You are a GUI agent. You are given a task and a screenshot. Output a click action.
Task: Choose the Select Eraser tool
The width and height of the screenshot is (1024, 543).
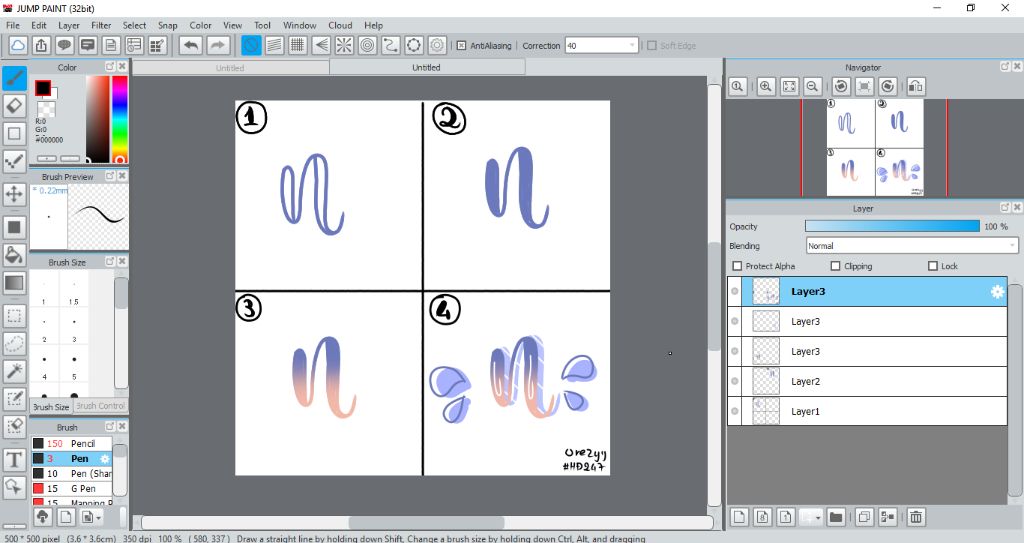pyautogui.click(x=14, y=425)
